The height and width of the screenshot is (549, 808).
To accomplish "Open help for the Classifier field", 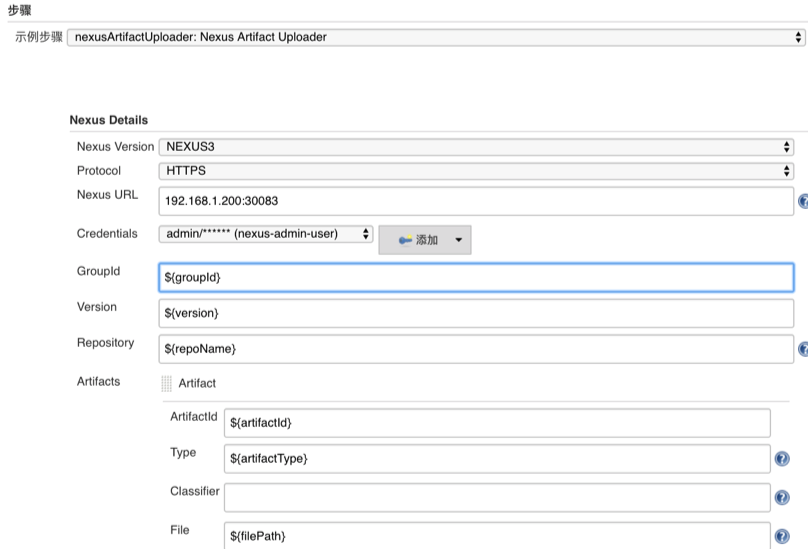I will point(782,497).
